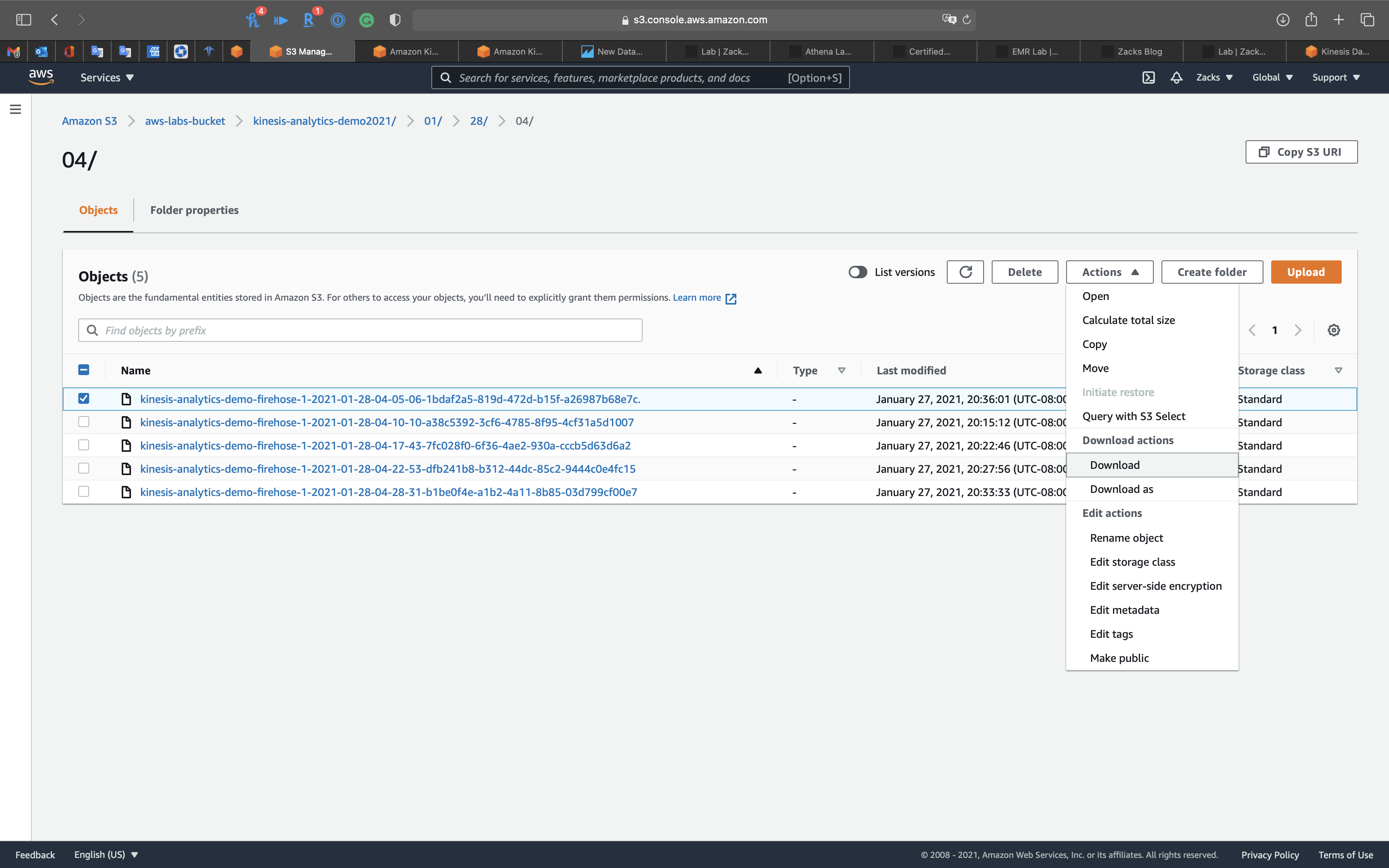
Task: Open the aws-labs-bucket breadcrumb link
Action: pyautogui.click(x=185, y=121)
